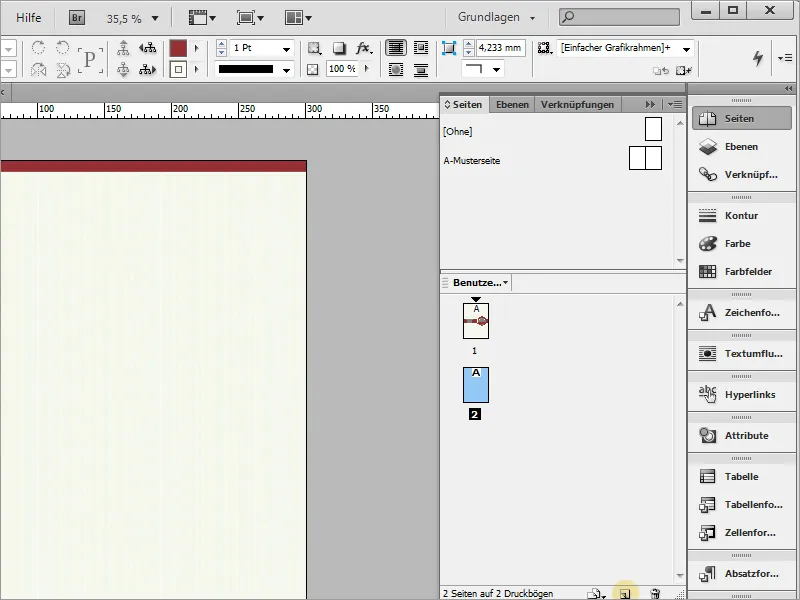This screenshot has width=800, height=600.
Task: Flip vertical icon in control bar
Action: tap(63, 69)
